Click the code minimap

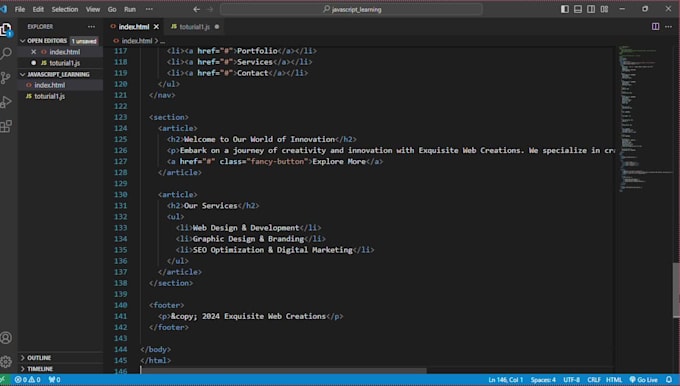click(644, 119)
